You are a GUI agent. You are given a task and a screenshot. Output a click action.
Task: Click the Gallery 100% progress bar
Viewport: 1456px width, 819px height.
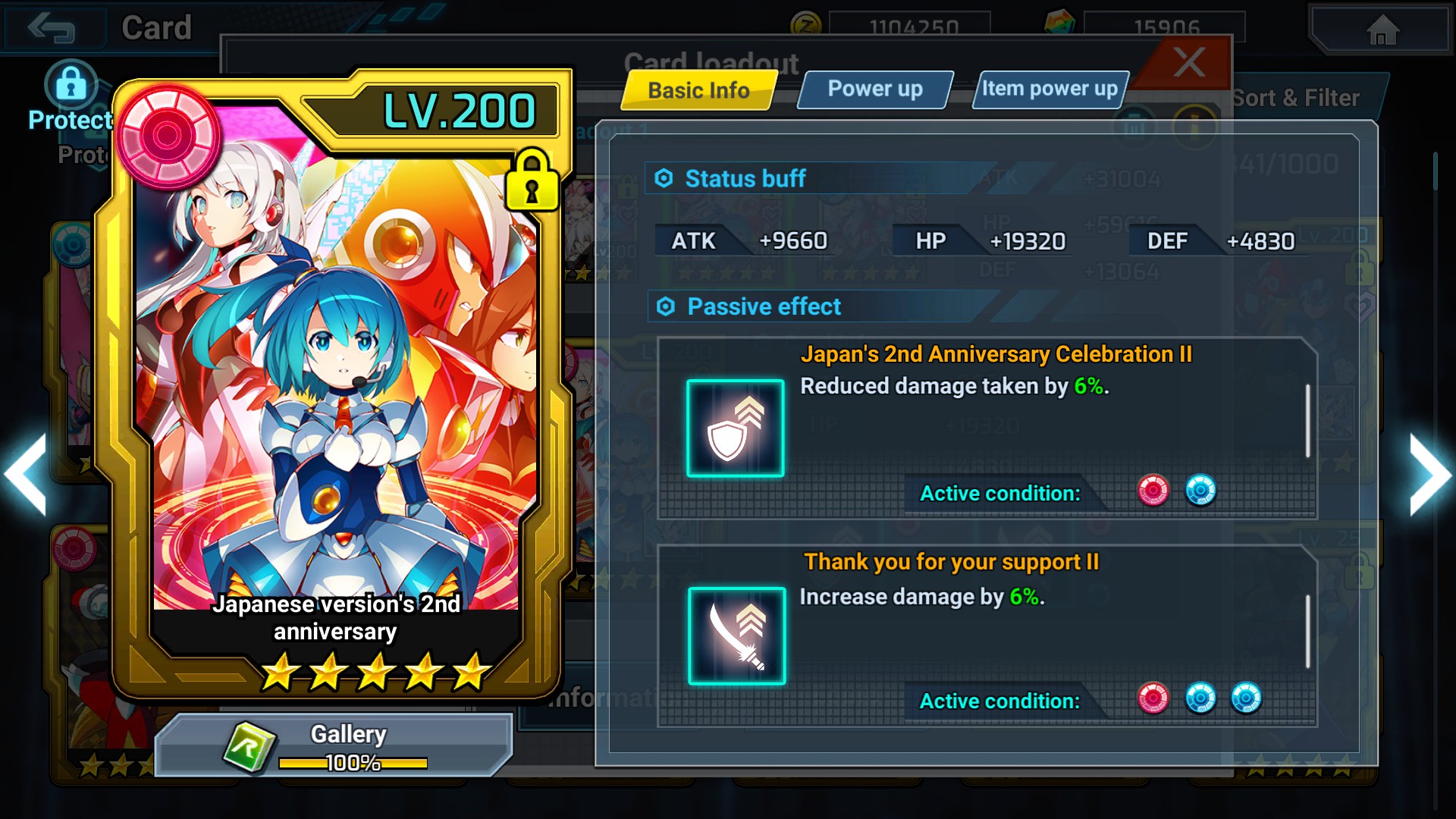coord(353,763)
